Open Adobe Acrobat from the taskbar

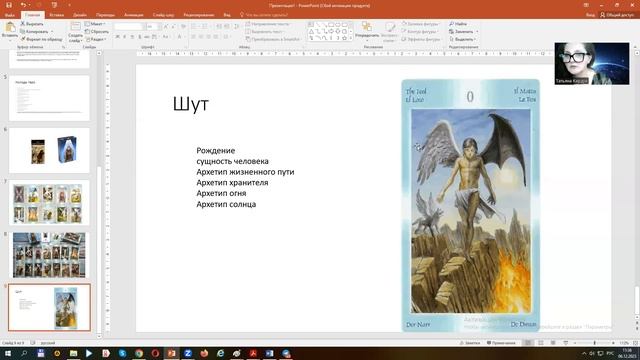pyautogui.click(x=253, y=353)
